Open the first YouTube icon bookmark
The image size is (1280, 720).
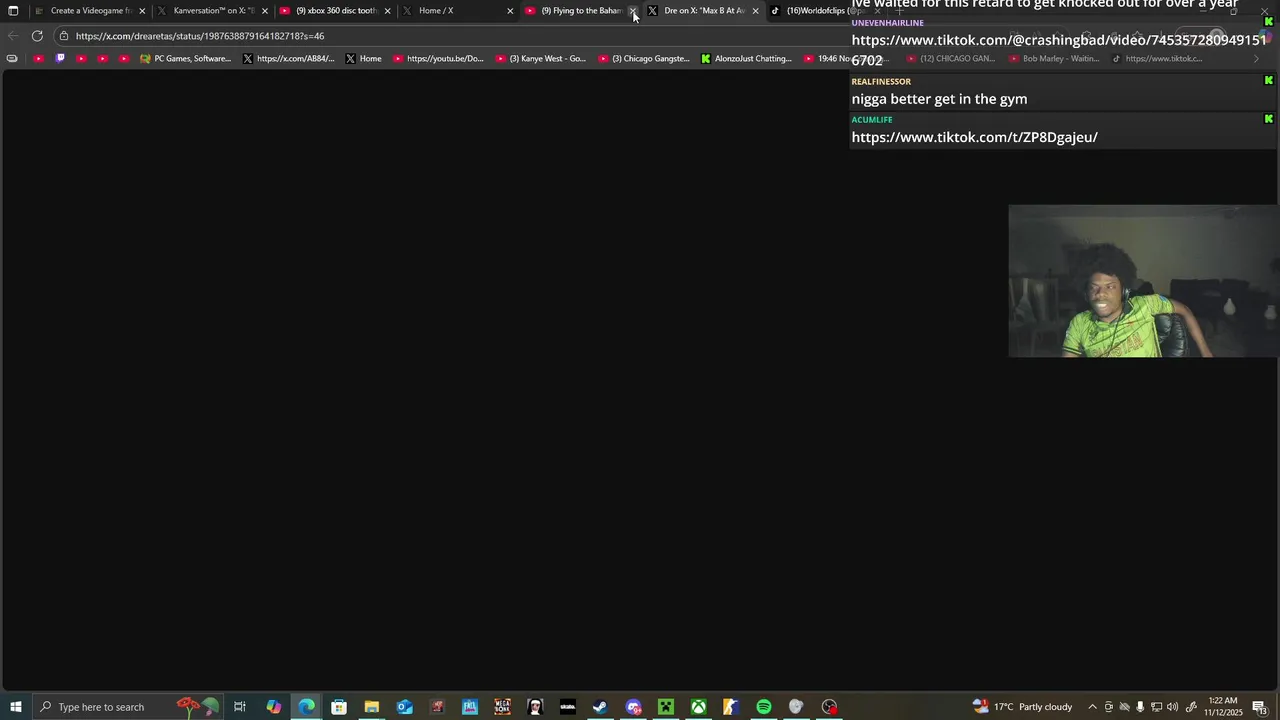(x=39, y=59)
